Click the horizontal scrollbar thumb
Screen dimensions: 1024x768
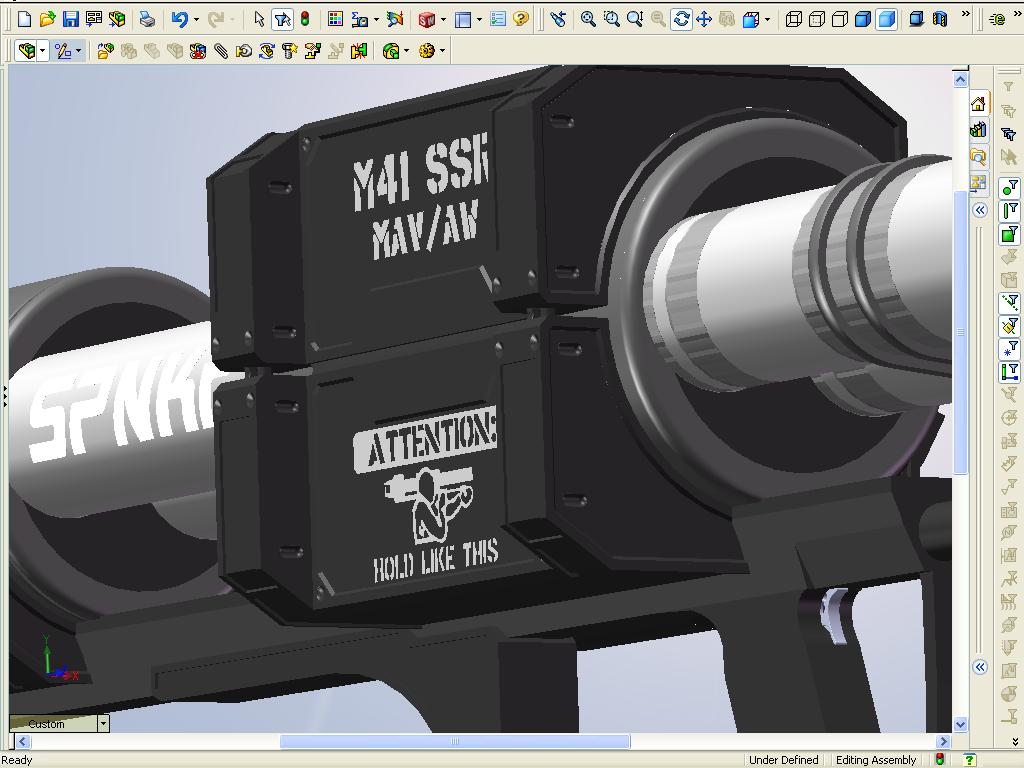click(x=455, y=742)
